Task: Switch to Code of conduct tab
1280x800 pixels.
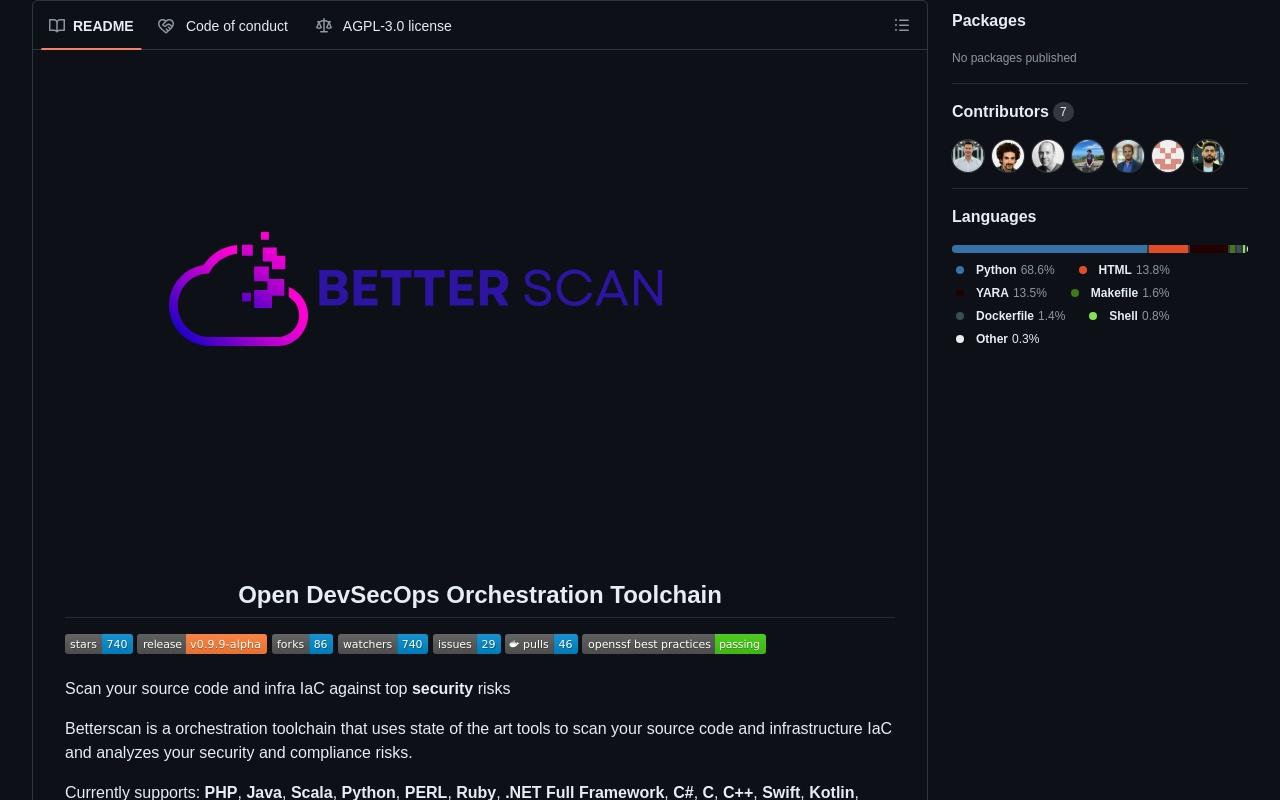Action: 223,26
